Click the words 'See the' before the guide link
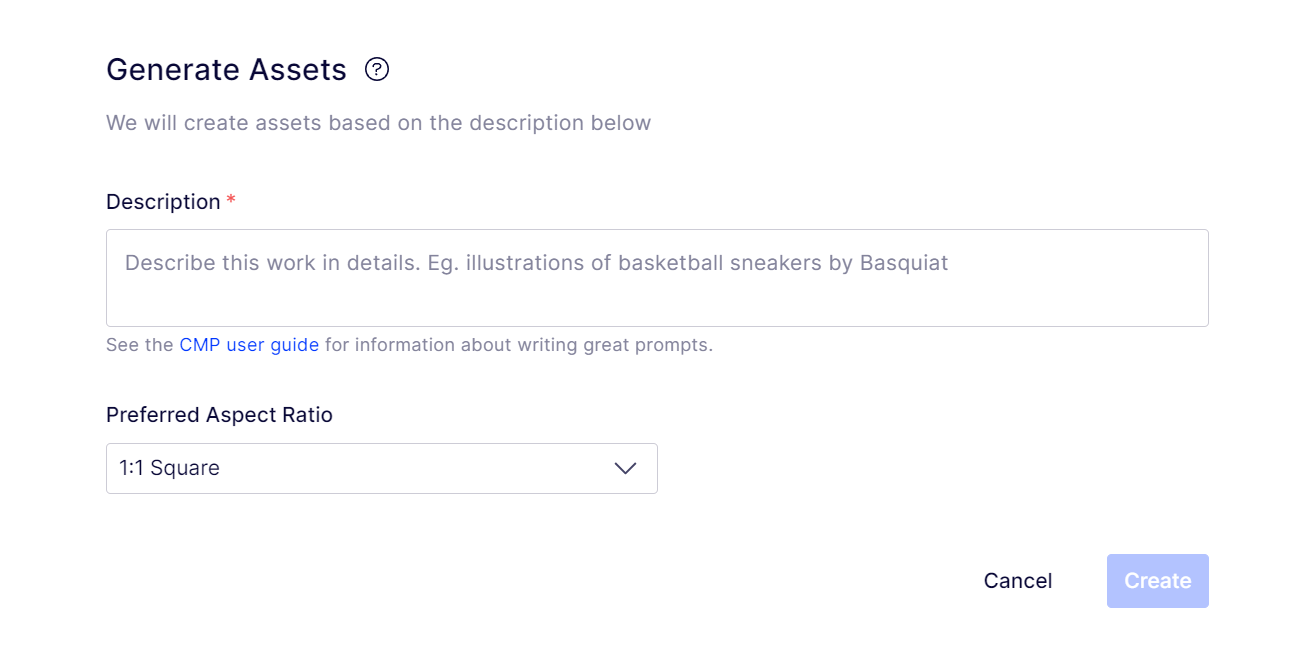 click(x=140, y=345)
